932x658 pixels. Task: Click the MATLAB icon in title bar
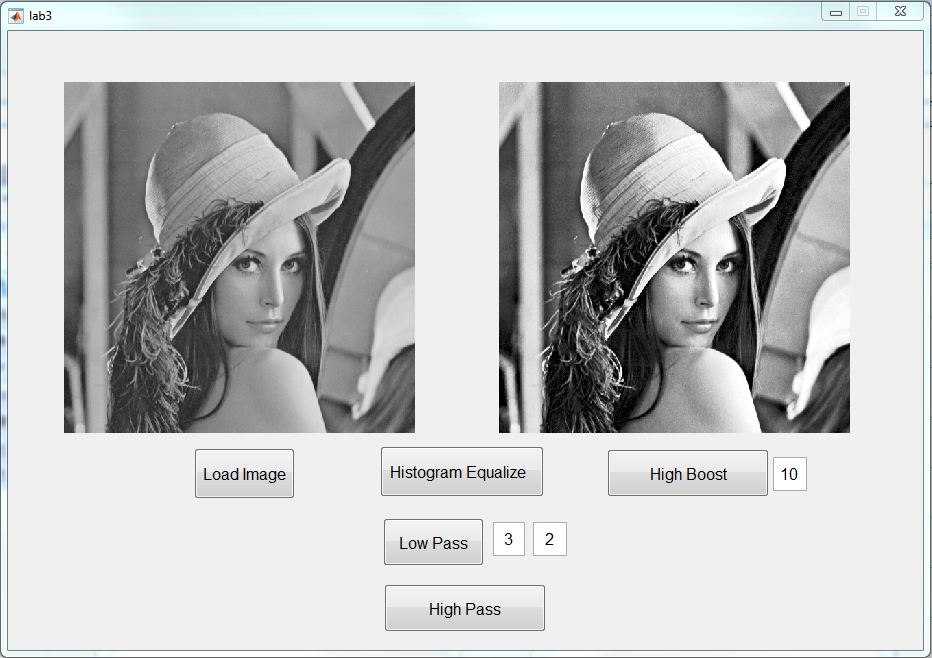click(16, 15)
